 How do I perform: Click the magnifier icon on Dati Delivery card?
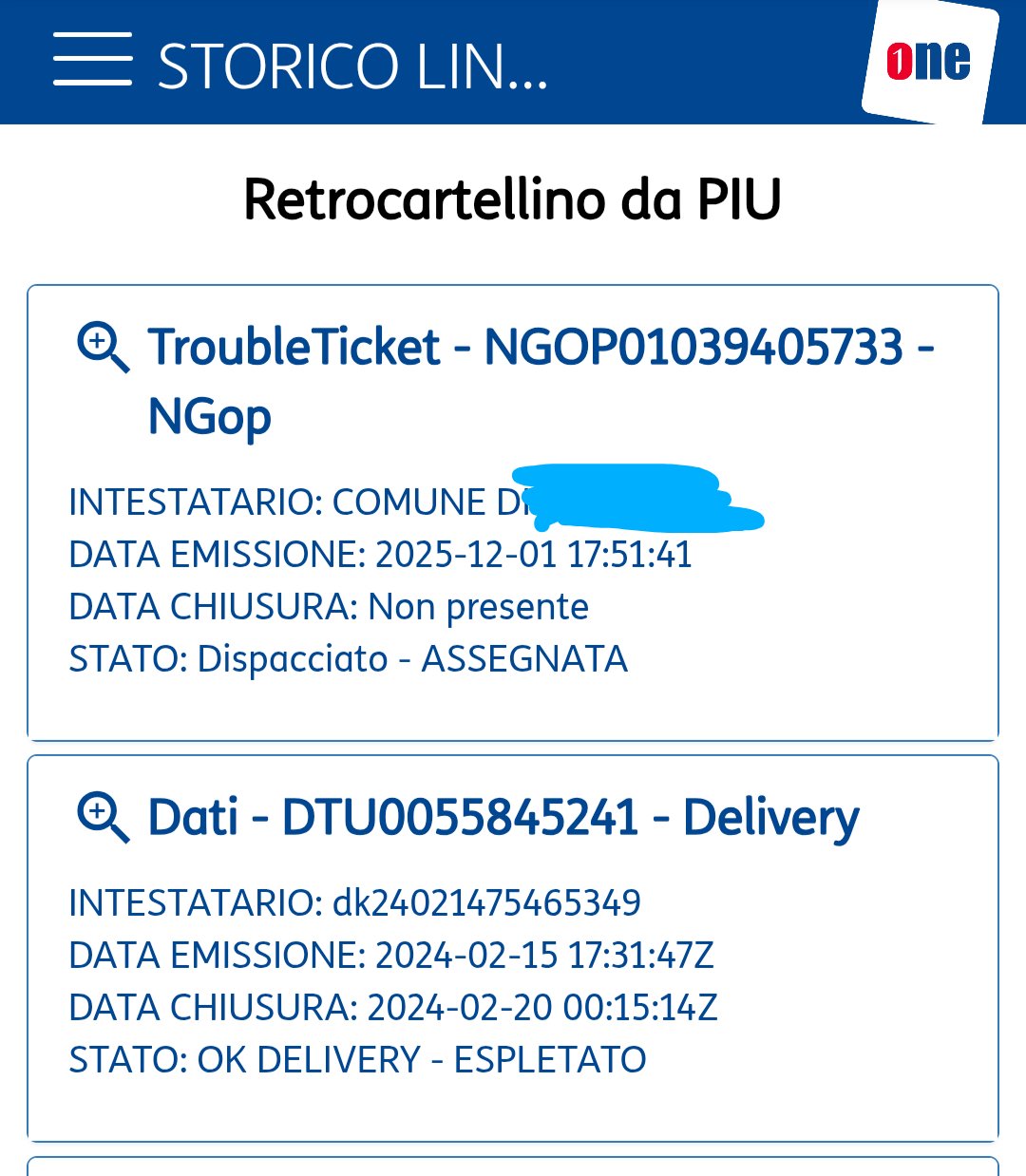[x=103, y=819]
